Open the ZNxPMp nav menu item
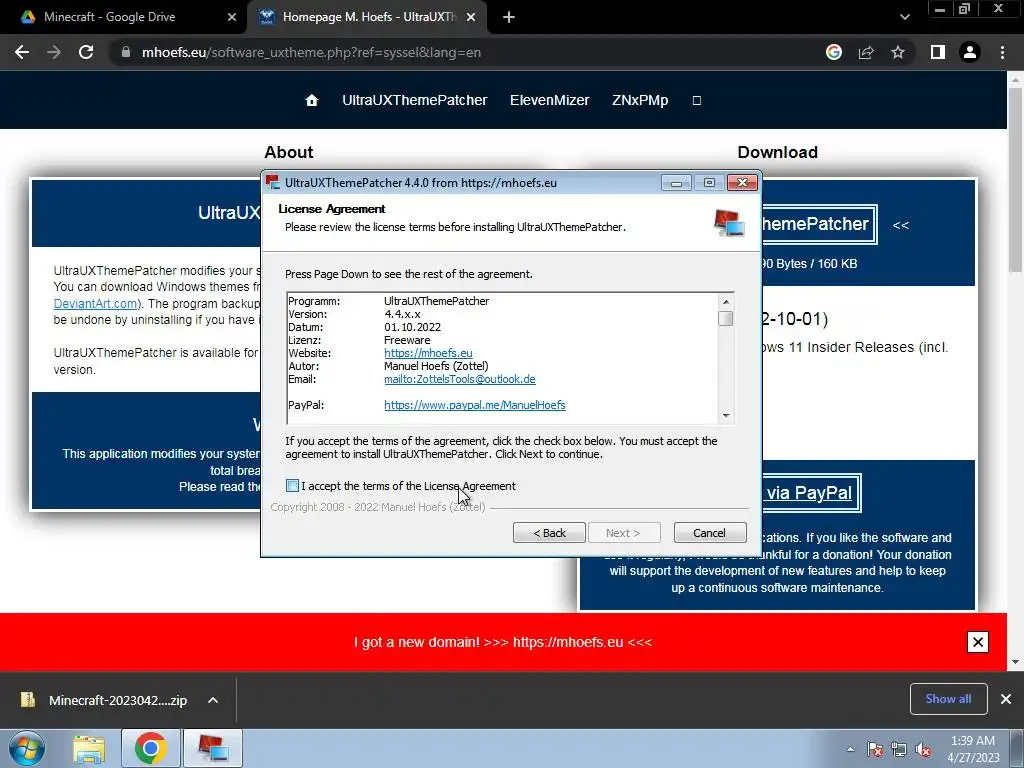 [640, 100]
